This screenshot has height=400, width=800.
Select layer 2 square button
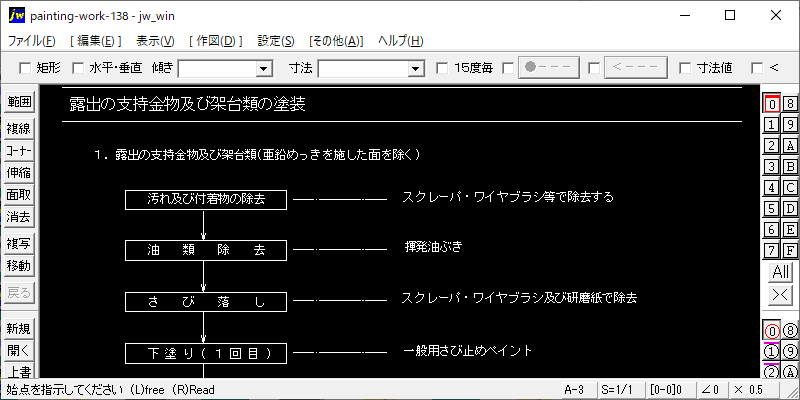[x=772, y=145]
